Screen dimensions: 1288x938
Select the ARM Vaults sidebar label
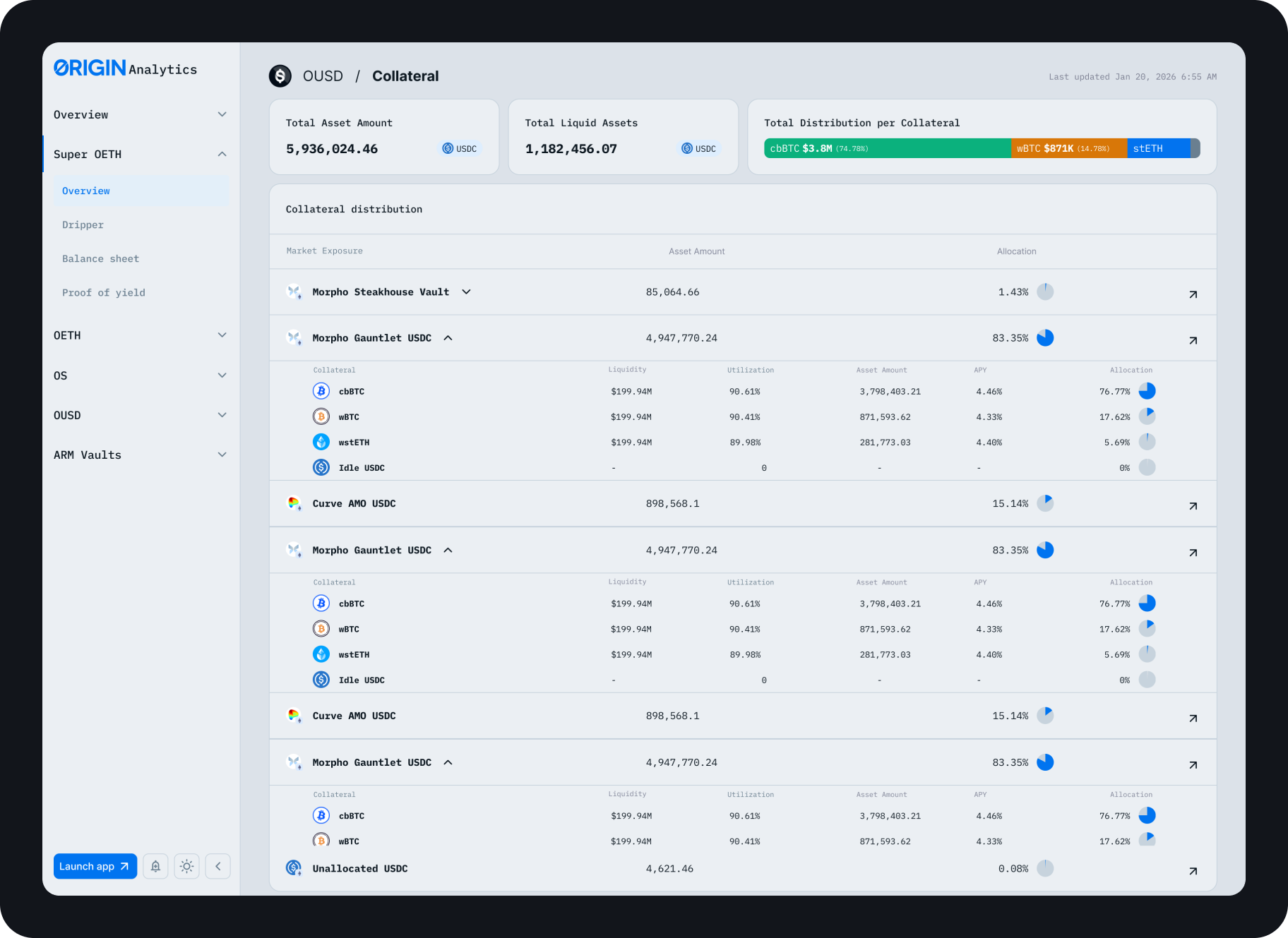[88, 455]
